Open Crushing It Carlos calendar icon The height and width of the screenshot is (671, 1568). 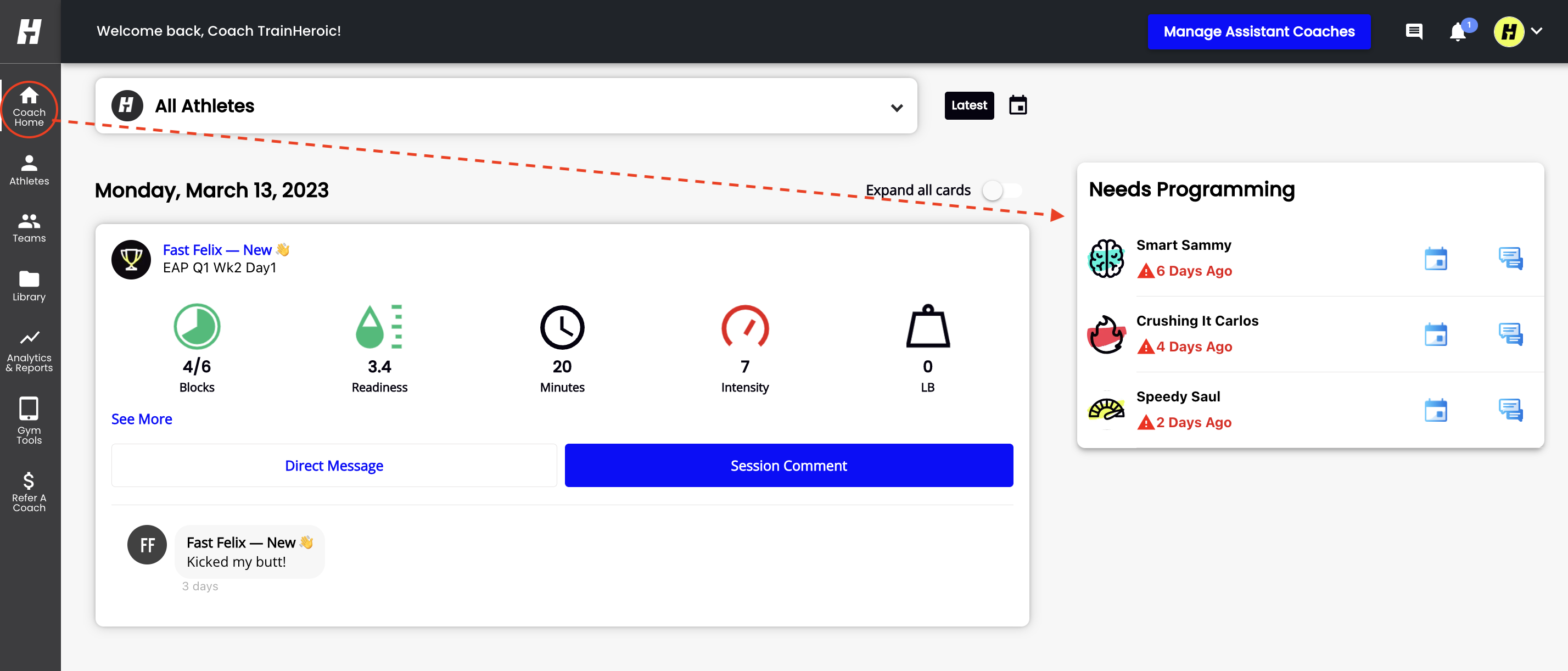pos(1435,334)
